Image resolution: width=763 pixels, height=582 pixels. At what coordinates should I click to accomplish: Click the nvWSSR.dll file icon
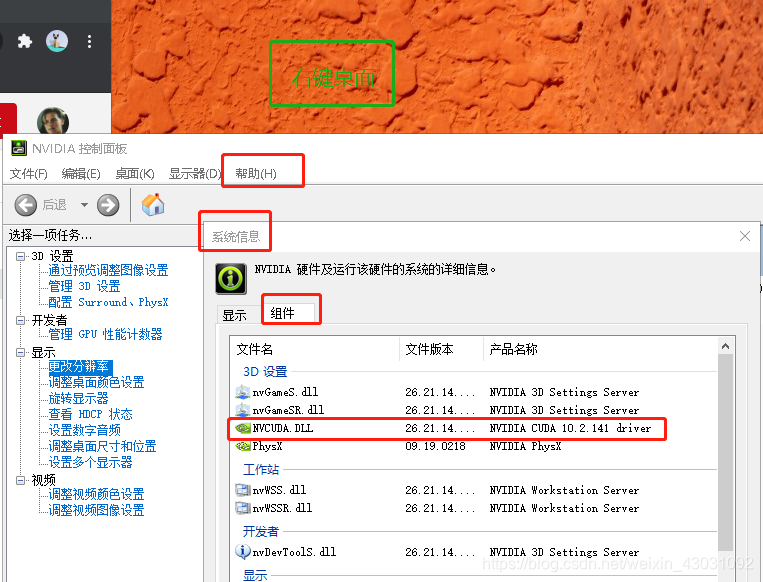(242, 508)
